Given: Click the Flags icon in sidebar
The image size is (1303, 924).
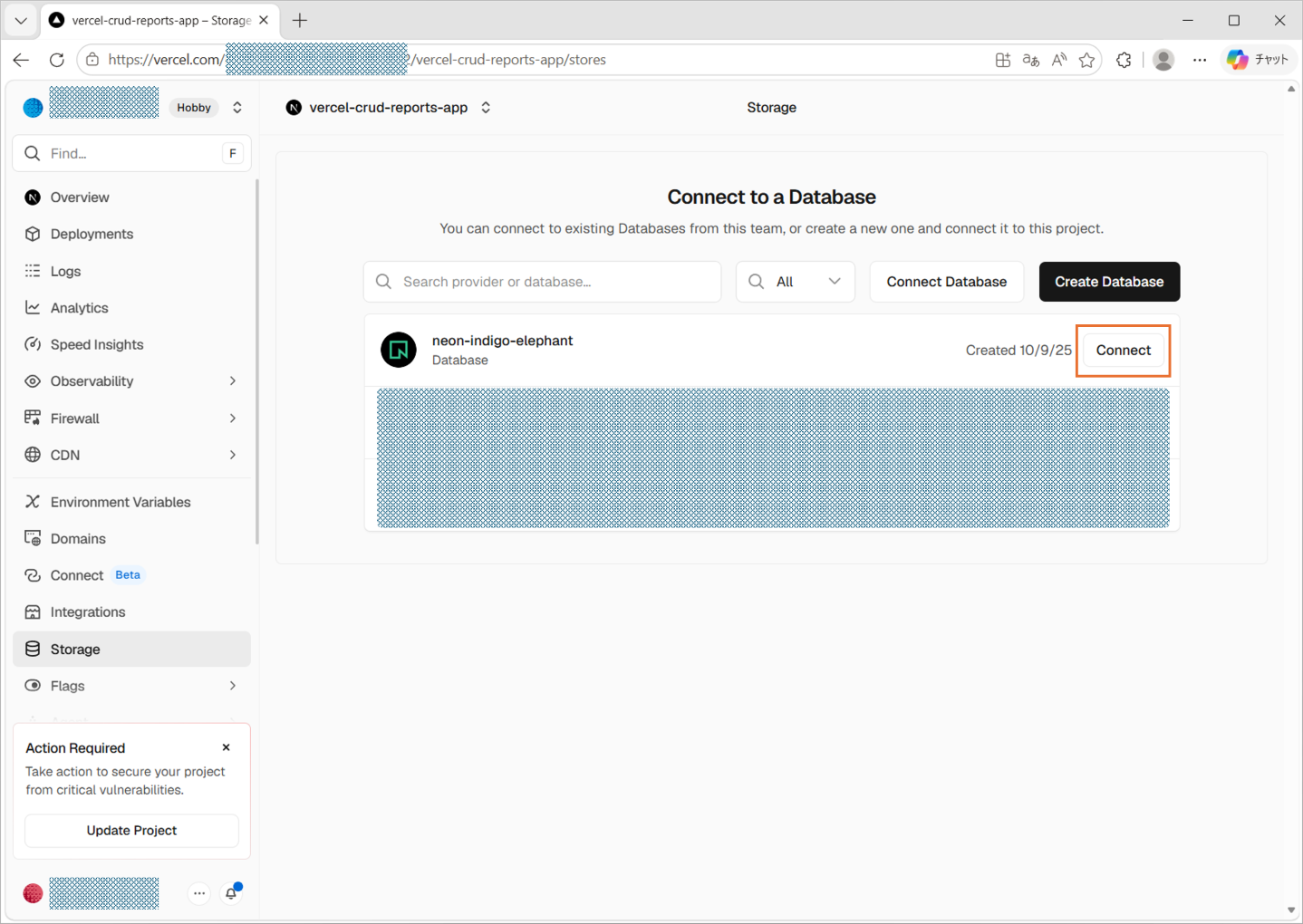Looking at the screenshot, I should pos(33,686).
